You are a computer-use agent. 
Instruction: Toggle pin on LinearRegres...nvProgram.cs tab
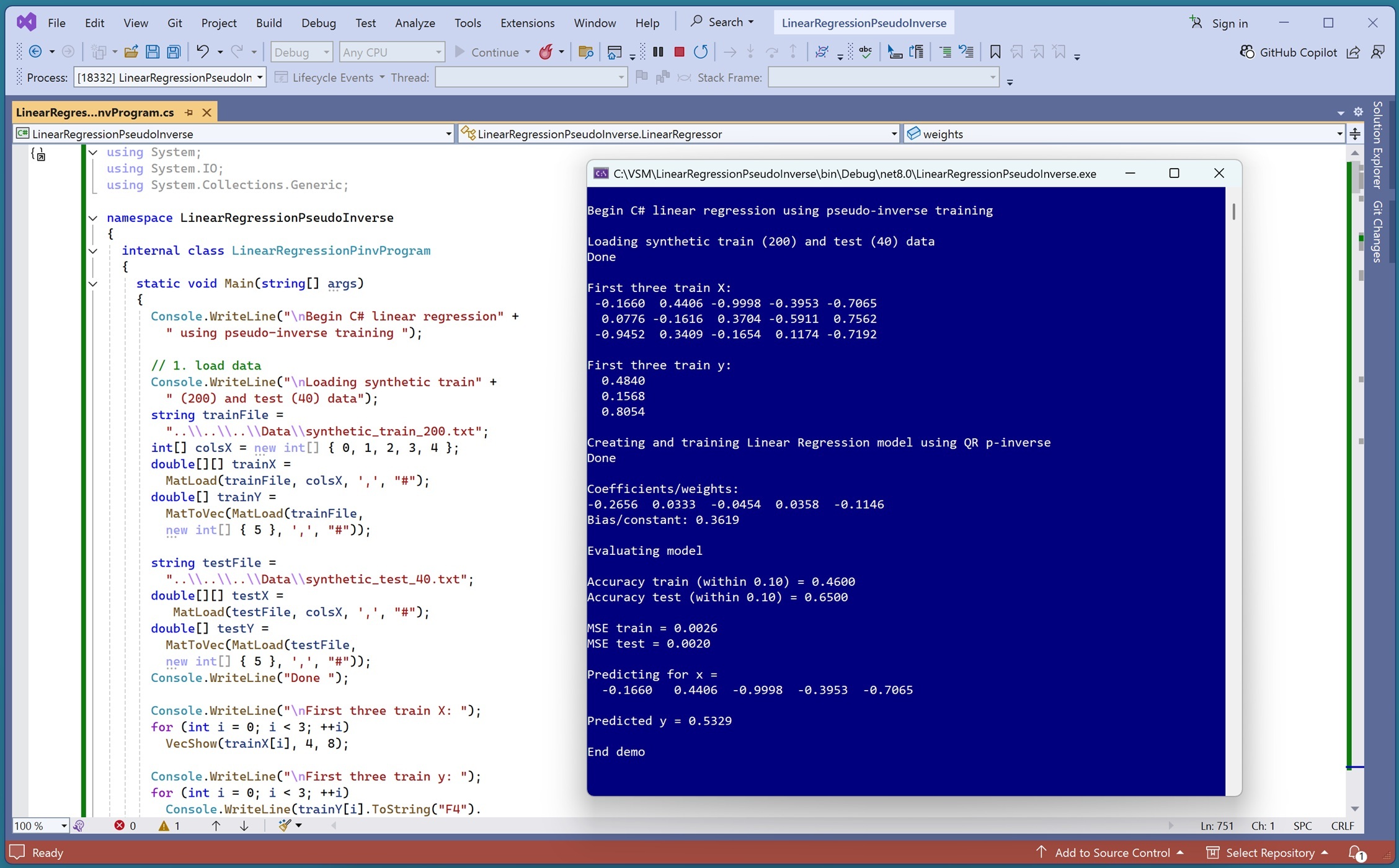coord(189,112)
